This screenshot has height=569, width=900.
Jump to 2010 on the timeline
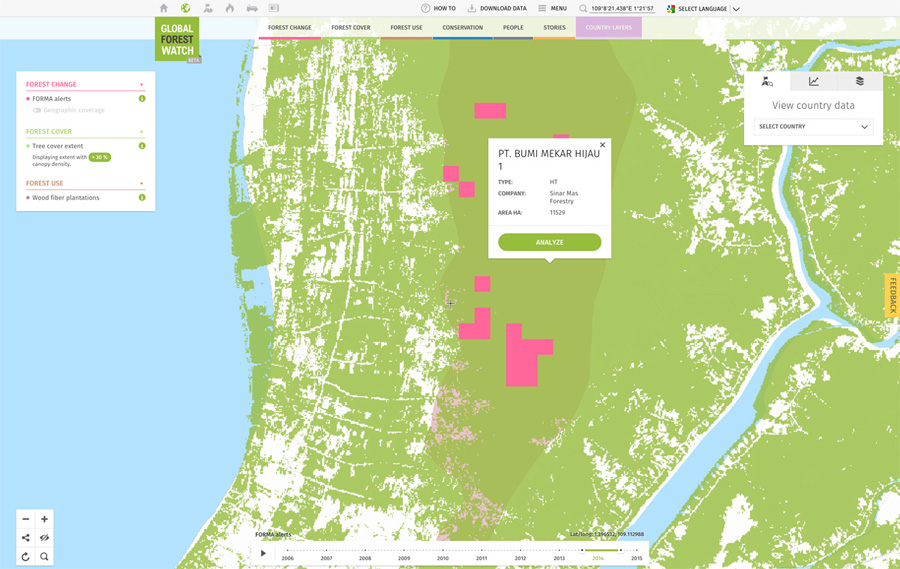tap(443, 558)
